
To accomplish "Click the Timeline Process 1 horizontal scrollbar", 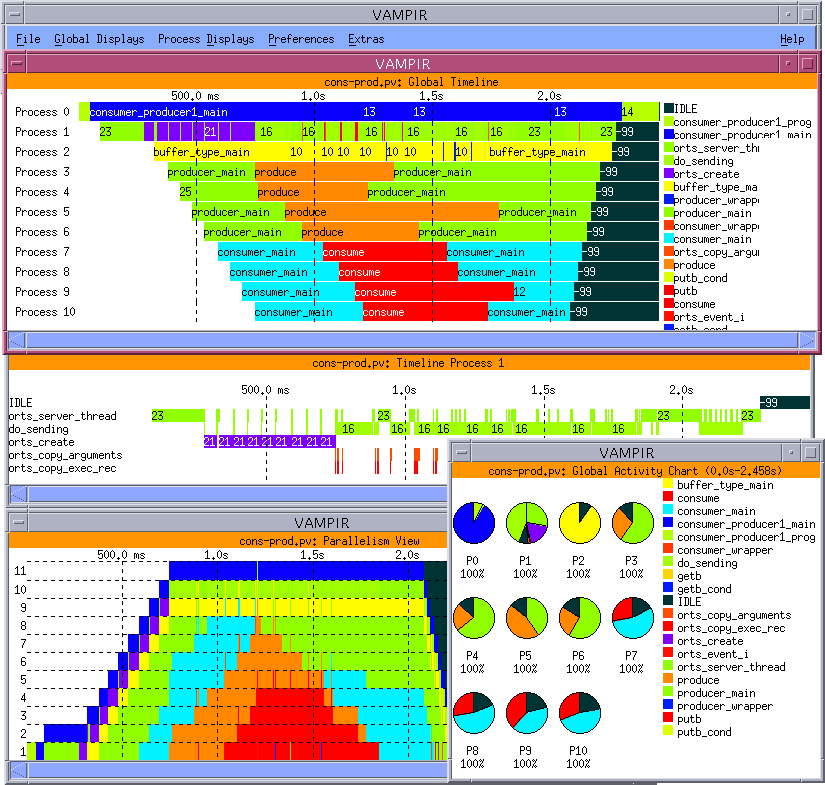I will [237, 494].
